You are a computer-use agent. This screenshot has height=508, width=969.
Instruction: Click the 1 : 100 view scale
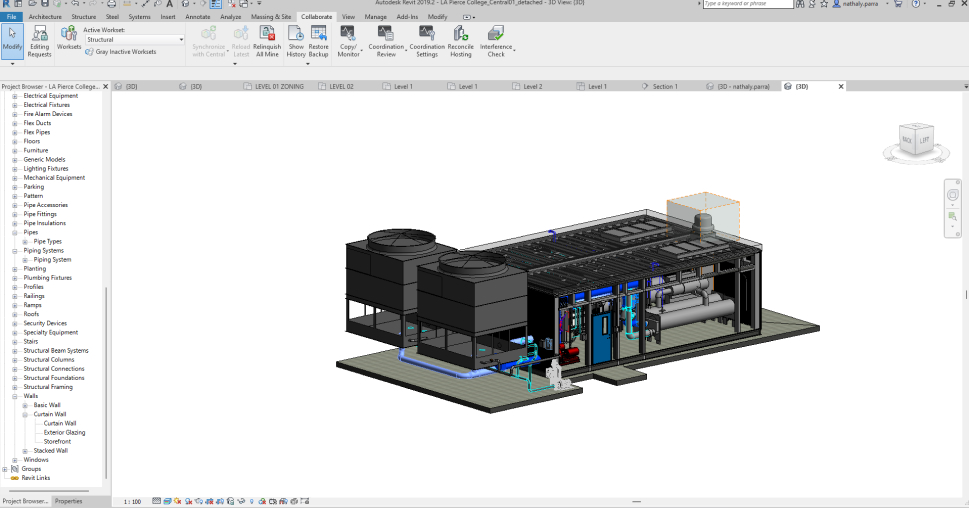click(132, 501)
